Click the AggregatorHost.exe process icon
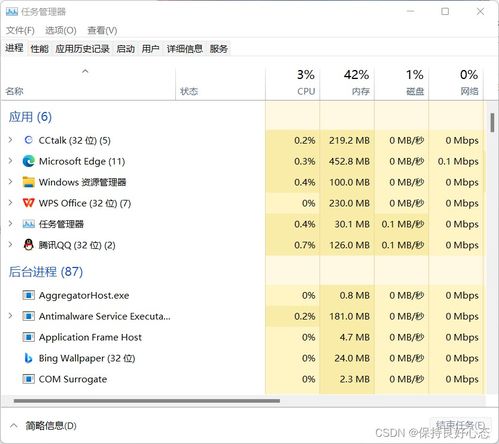This screenshot has height=444, width=499. click(x=29, y=295)
